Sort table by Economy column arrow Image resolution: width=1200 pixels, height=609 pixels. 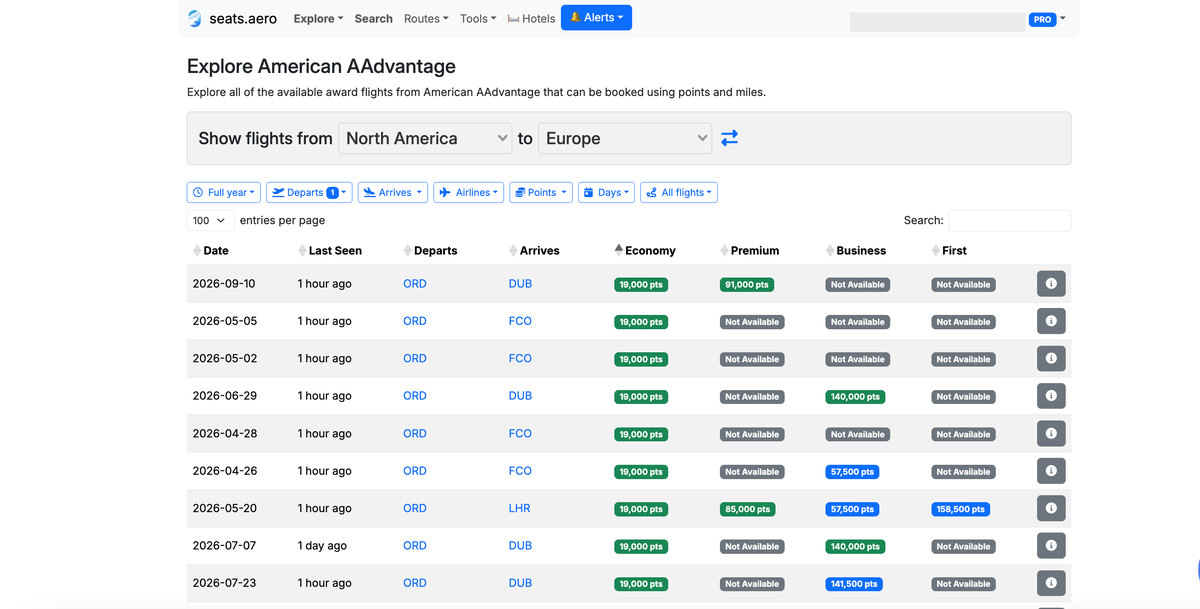[x=619, y=250]
